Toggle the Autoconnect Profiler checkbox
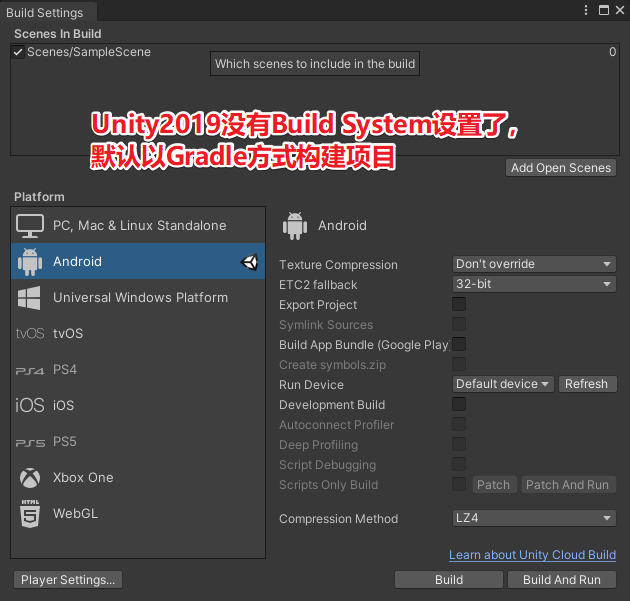 [459, 424]
